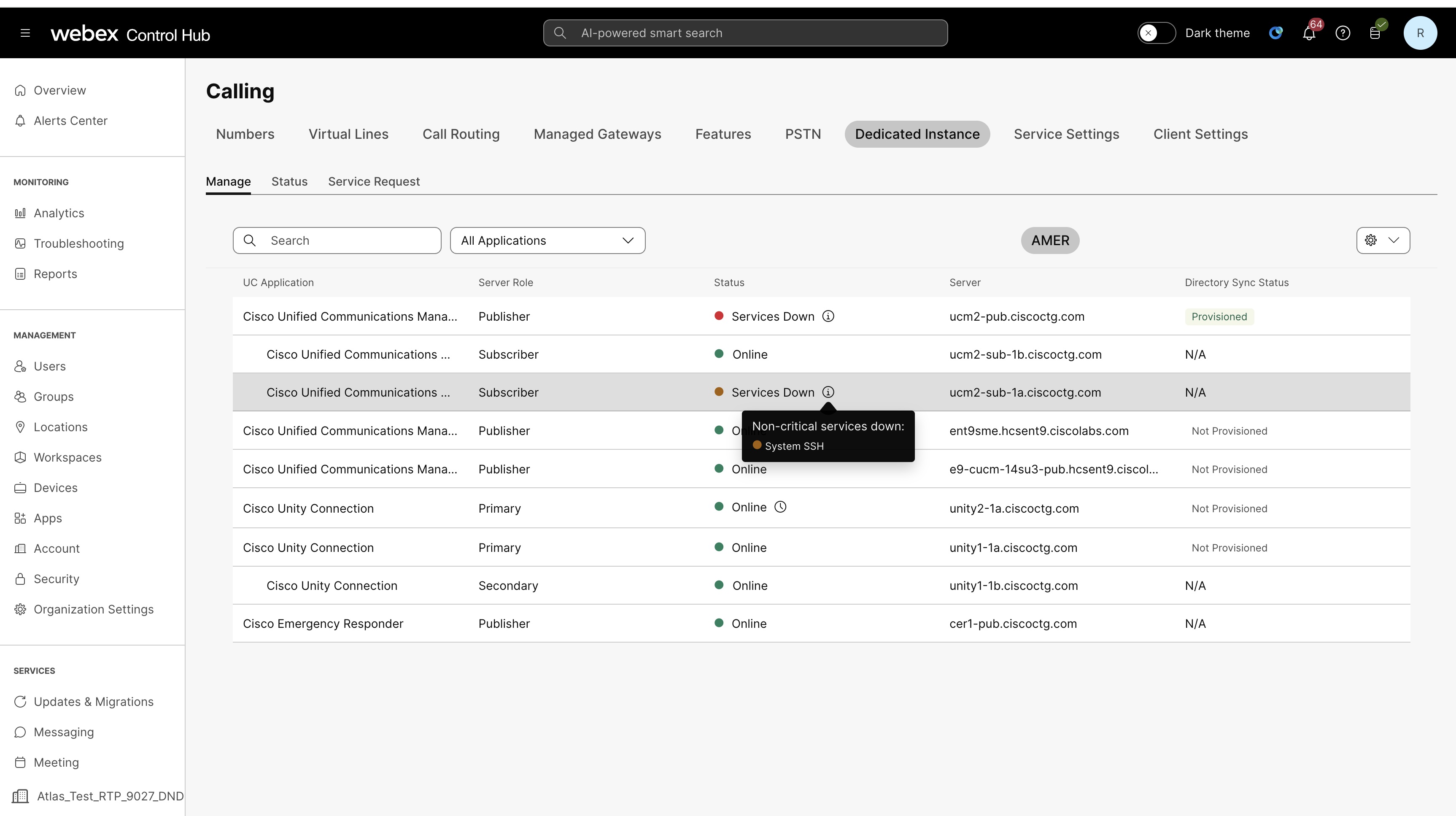Click the AMER region button
This screenshot has width=1456, height=816.
(1049, 240)
